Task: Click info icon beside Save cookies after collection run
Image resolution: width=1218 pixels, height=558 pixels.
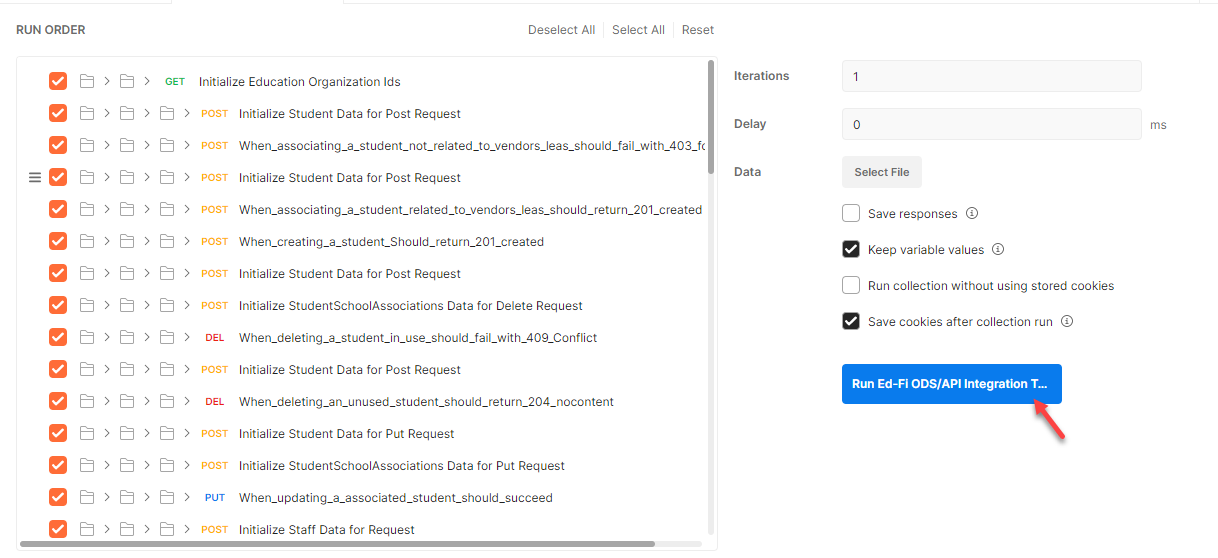Action: 1067,322
